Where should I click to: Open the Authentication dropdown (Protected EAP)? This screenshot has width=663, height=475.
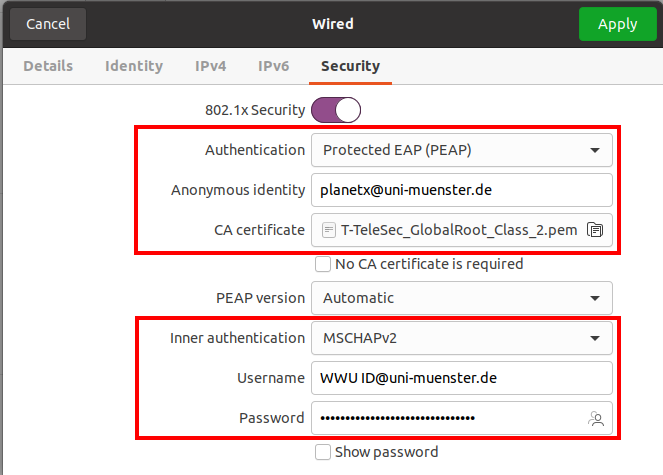[461, 150]
